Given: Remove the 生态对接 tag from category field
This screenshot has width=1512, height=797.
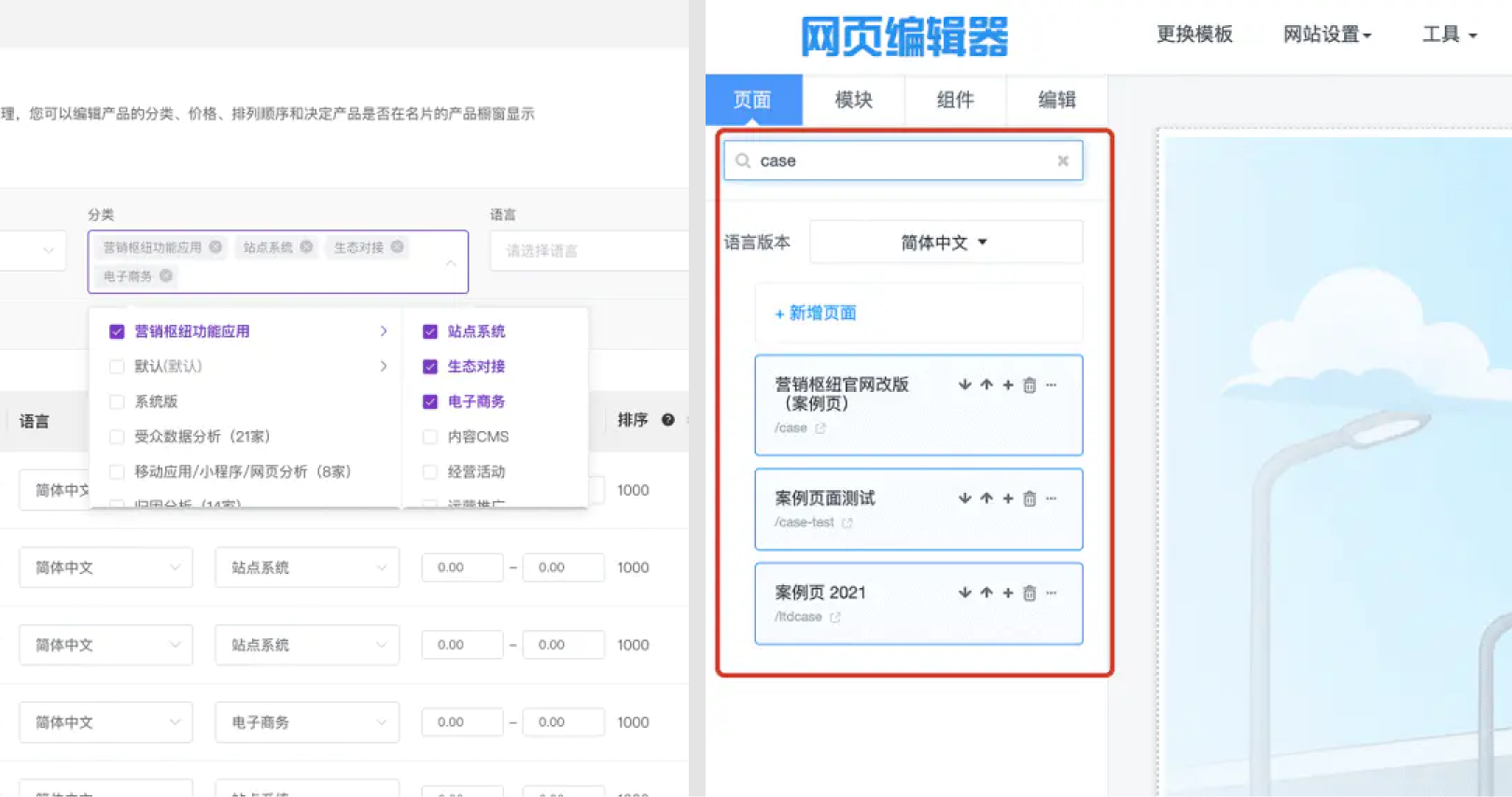Looking at the screenshot, I should coord(398,247).
